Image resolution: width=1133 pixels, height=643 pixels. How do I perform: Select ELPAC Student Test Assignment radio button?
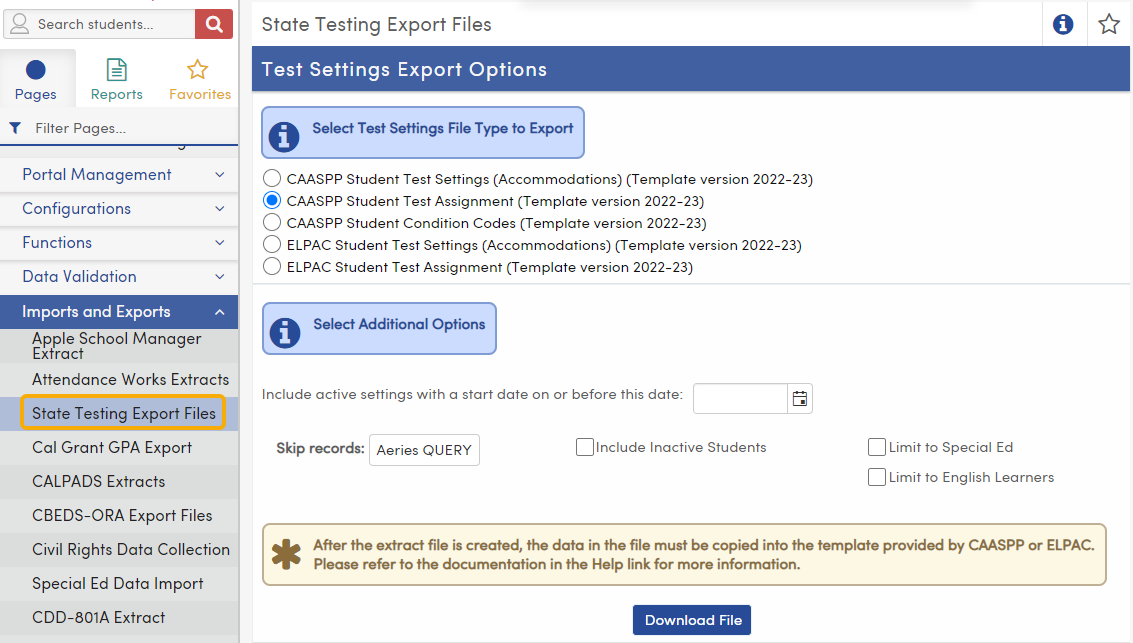[x=271, y=266]
